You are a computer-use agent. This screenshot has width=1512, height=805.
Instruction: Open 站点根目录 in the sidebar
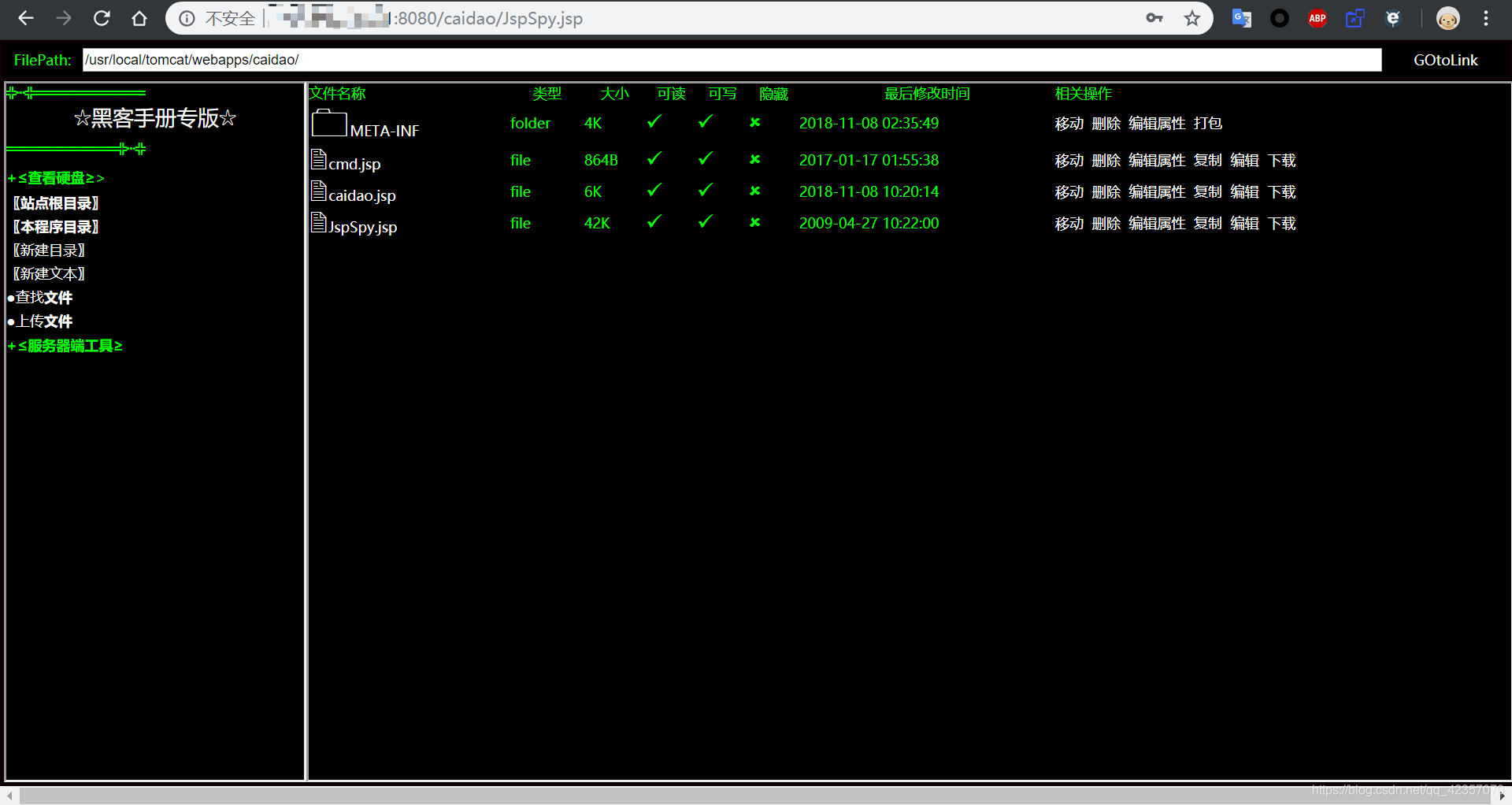tap(56, 203)
